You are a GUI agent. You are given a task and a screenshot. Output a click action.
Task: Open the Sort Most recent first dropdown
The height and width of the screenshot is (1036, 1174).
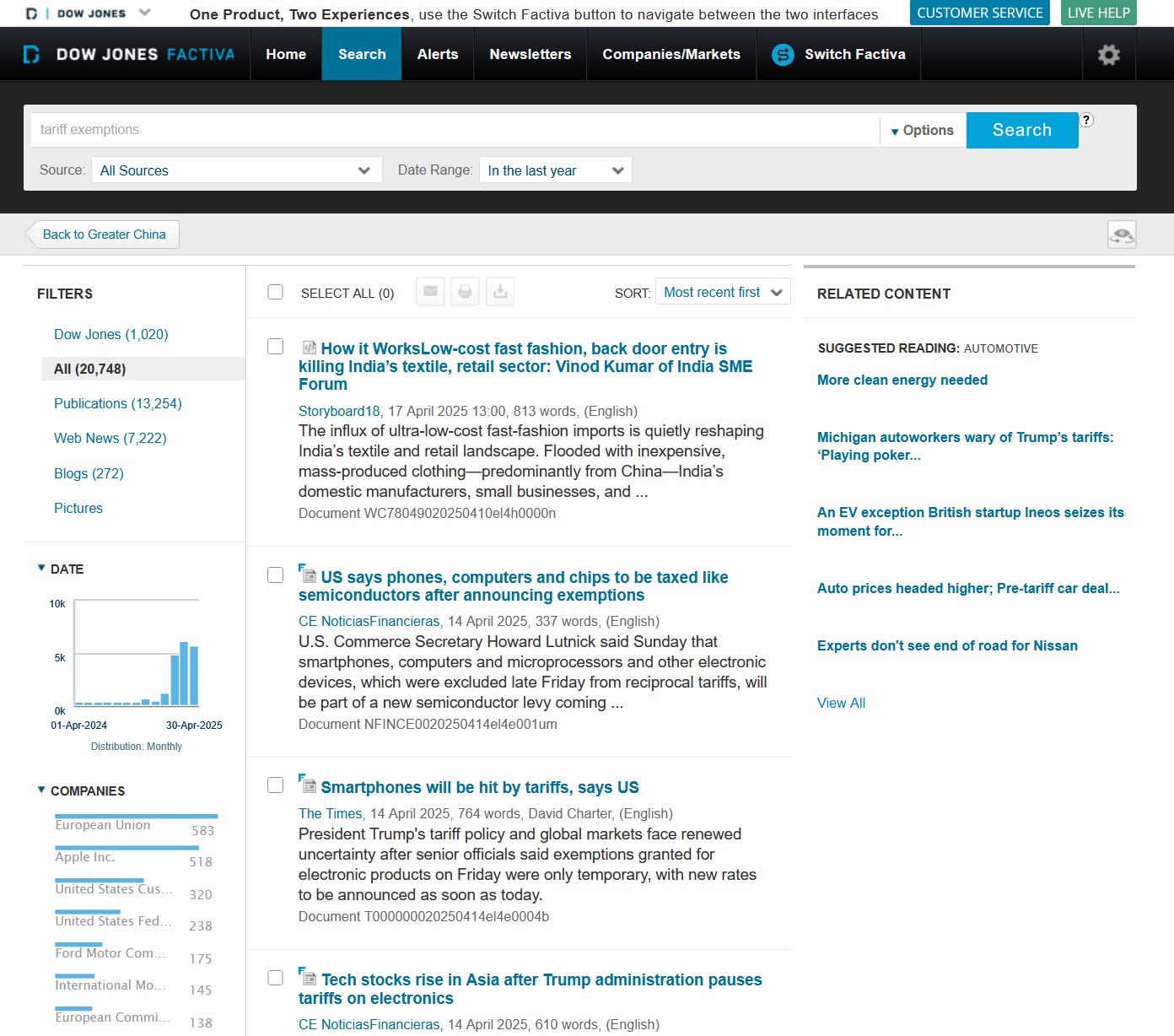click(x=723, y=292)
